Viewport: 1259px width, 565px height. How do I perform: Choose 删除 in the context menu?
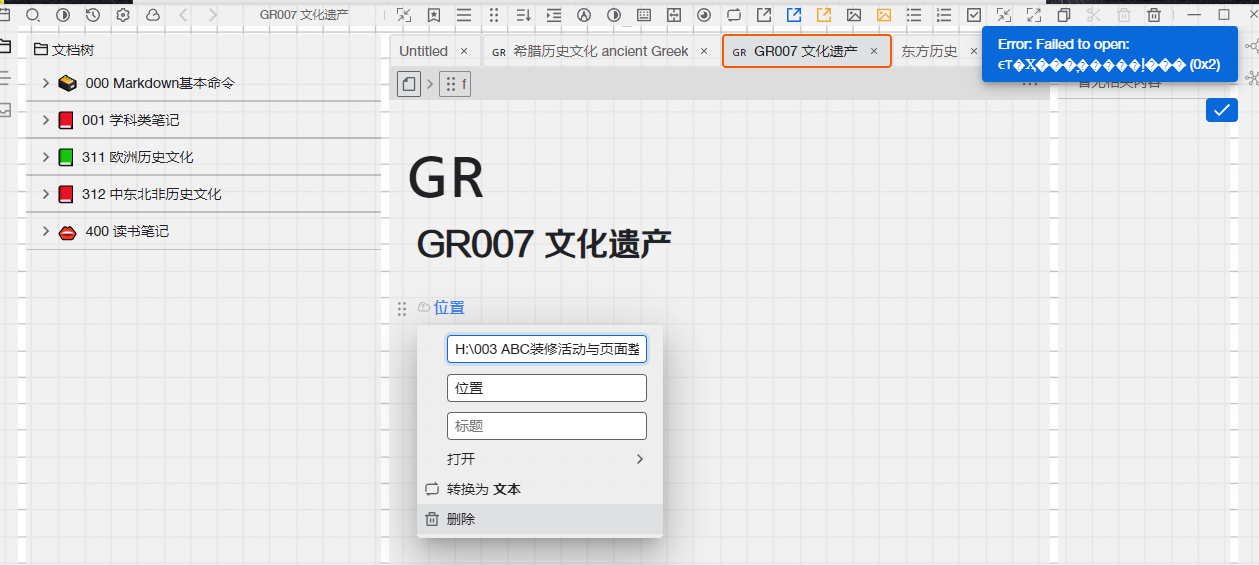540,519
